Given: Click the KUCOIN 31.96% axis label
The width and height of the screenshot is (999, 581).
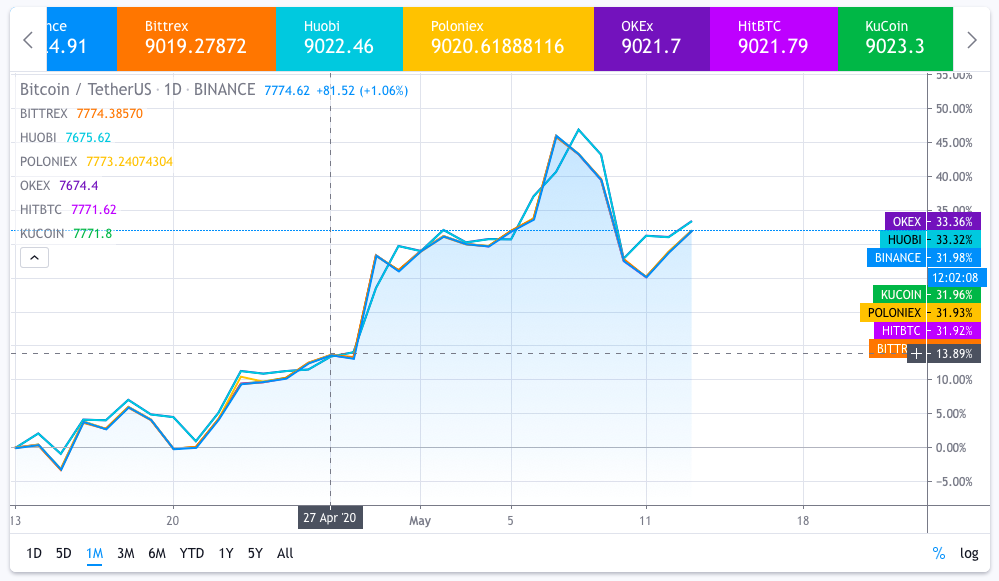Looking at the screenshot, I should (927, 294).
